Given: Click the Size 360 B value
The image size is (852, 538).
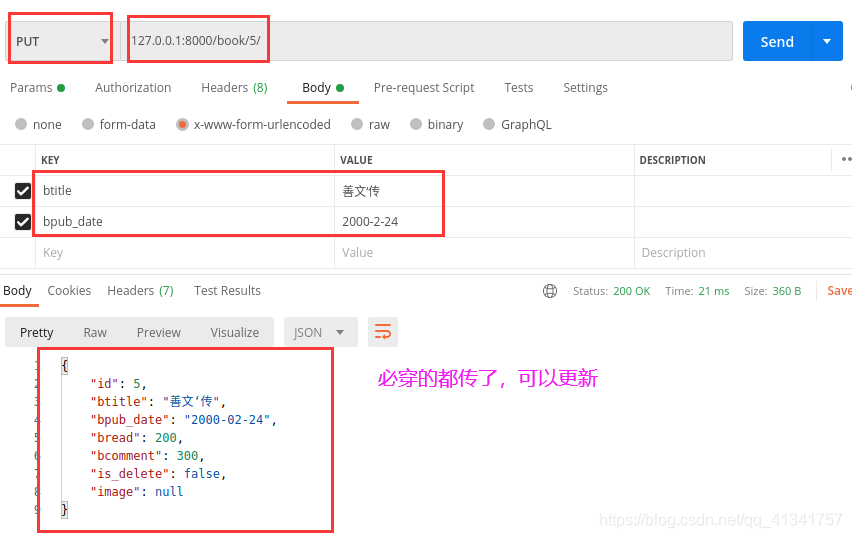Looking at the screenshot, I should (786, 291).
